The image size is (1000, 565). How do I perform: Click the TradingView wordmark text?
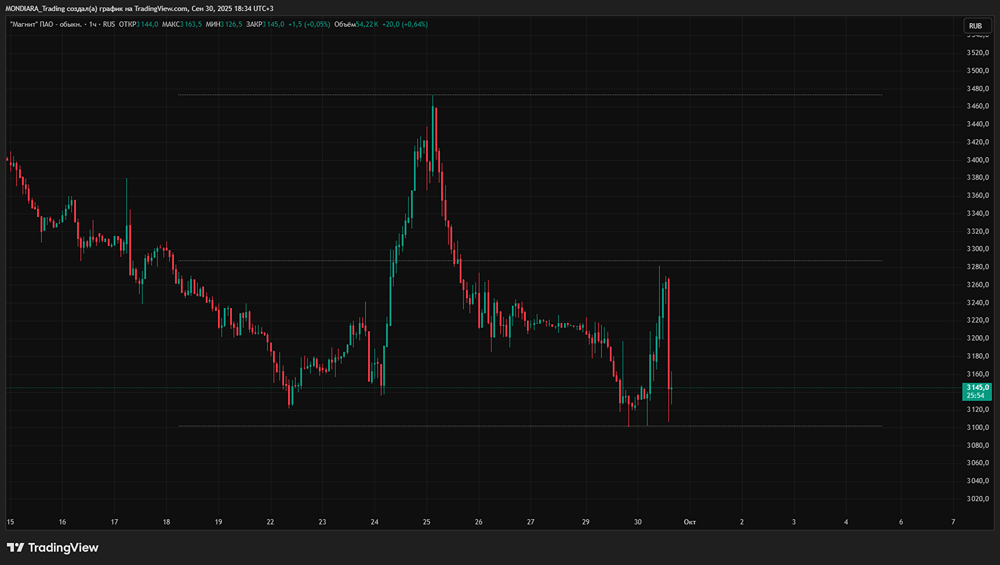(x=63, y=547)
